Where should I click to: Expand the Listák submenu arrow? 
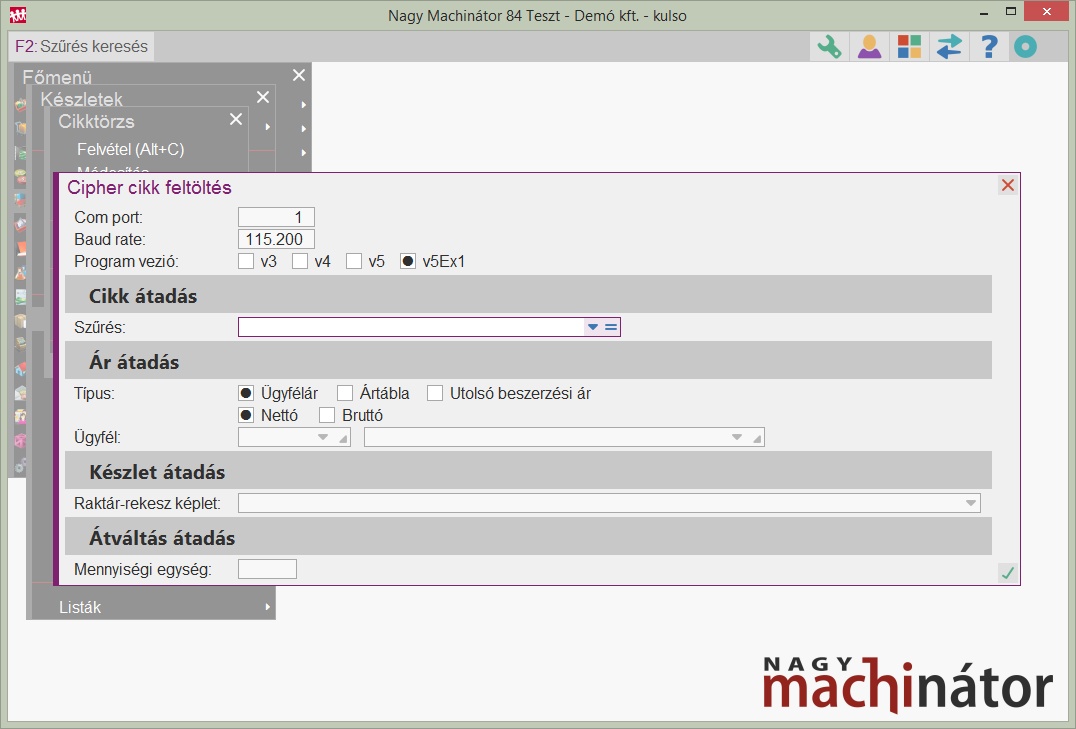point(268,607)
